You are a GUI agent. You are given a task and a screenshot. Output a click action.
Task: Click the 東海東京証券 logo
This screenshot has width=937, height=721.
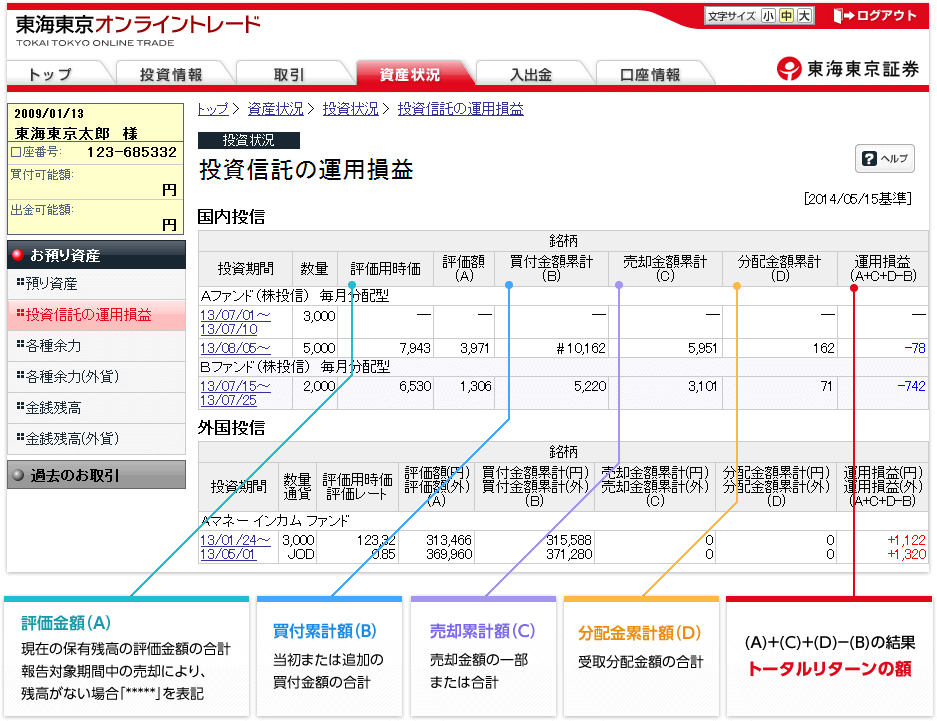click(x=847, y=69)
